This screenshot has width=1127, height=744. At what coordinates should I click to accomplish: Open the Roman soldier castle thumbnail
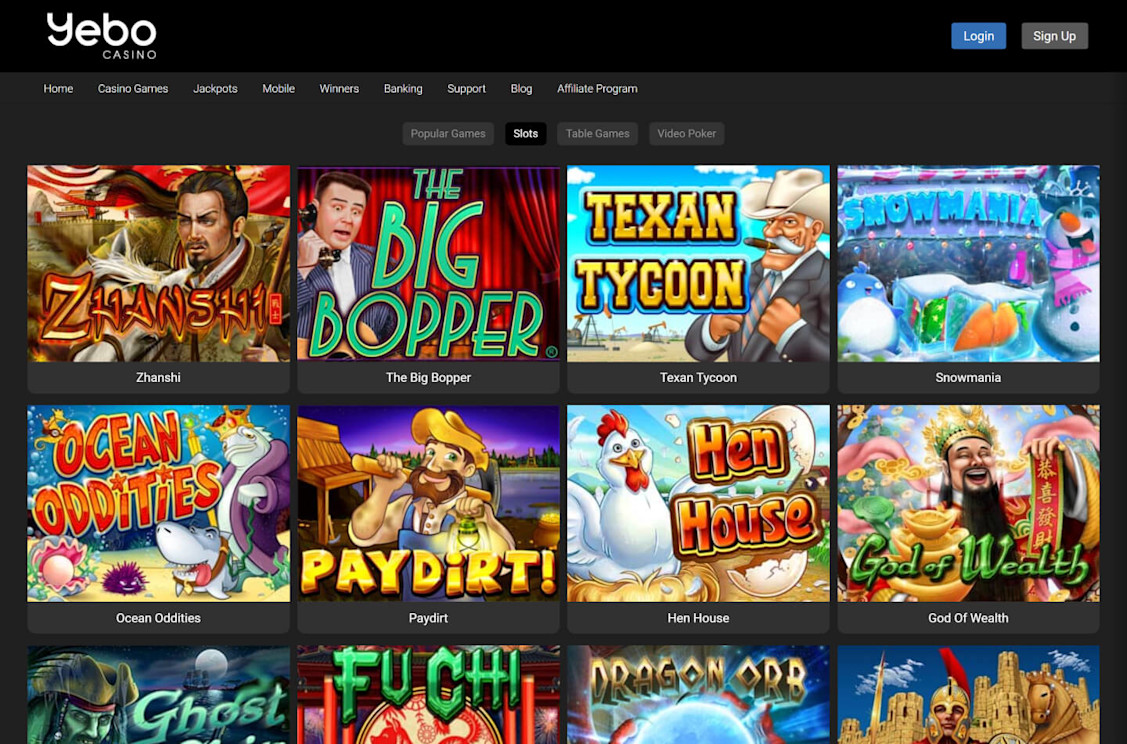[x=968, y=694]
